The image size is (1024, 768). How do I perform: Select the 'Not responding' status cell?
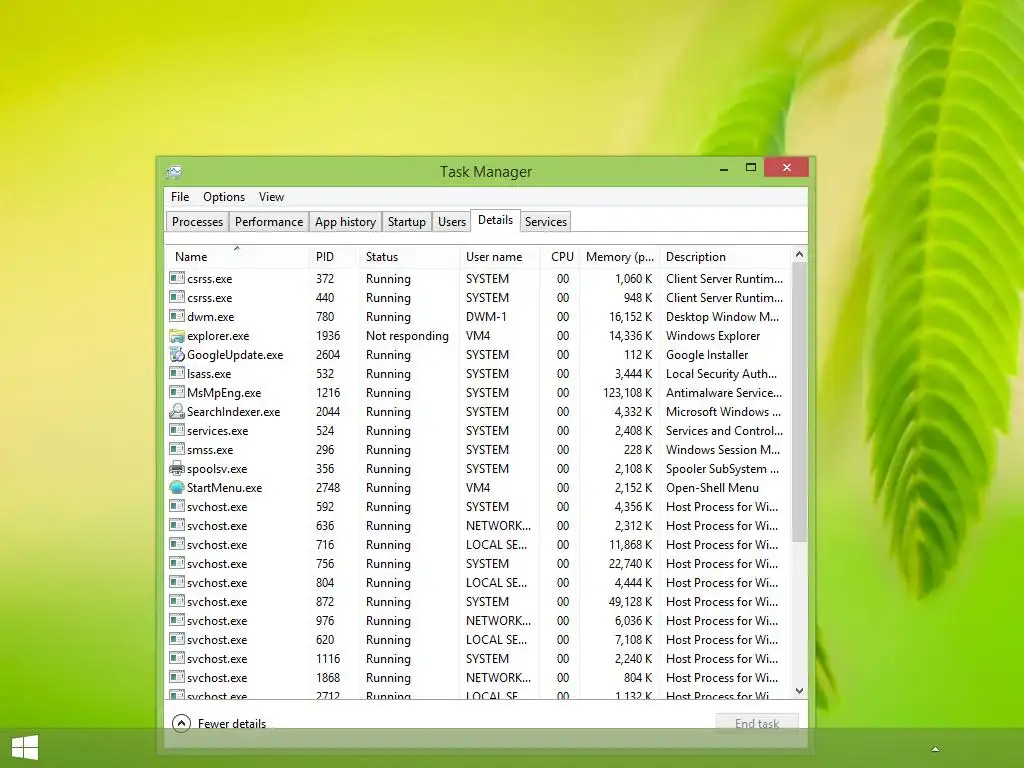[x=407, y=336]
